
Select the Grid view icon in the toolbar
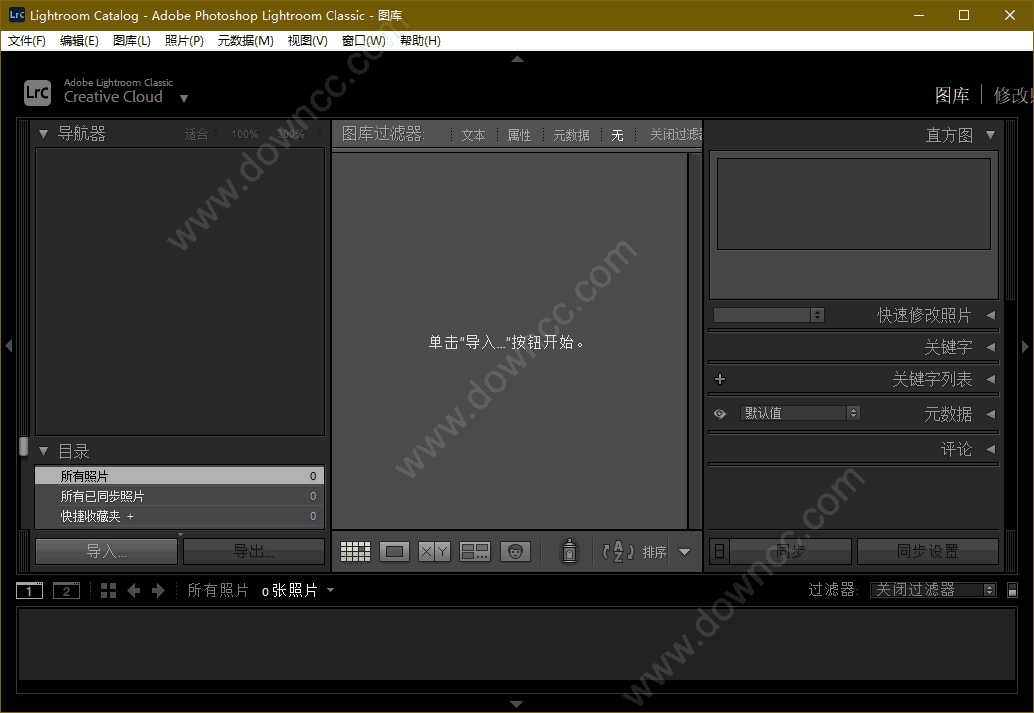355,551
